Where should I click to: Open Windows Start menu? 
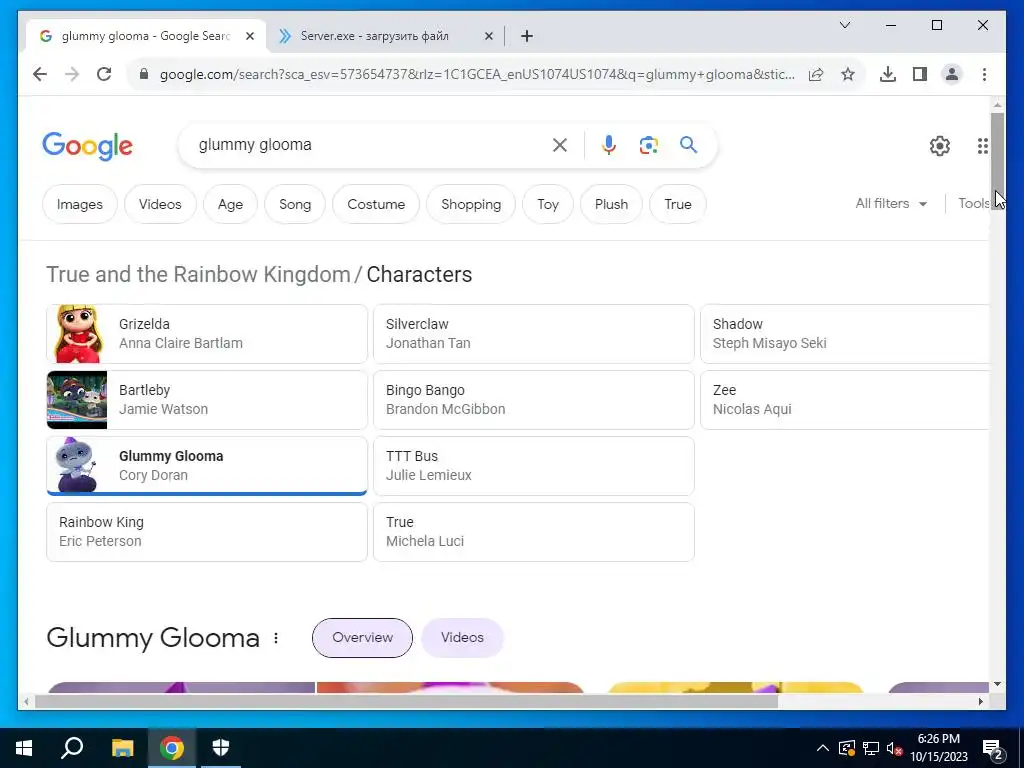click(24, 748)
